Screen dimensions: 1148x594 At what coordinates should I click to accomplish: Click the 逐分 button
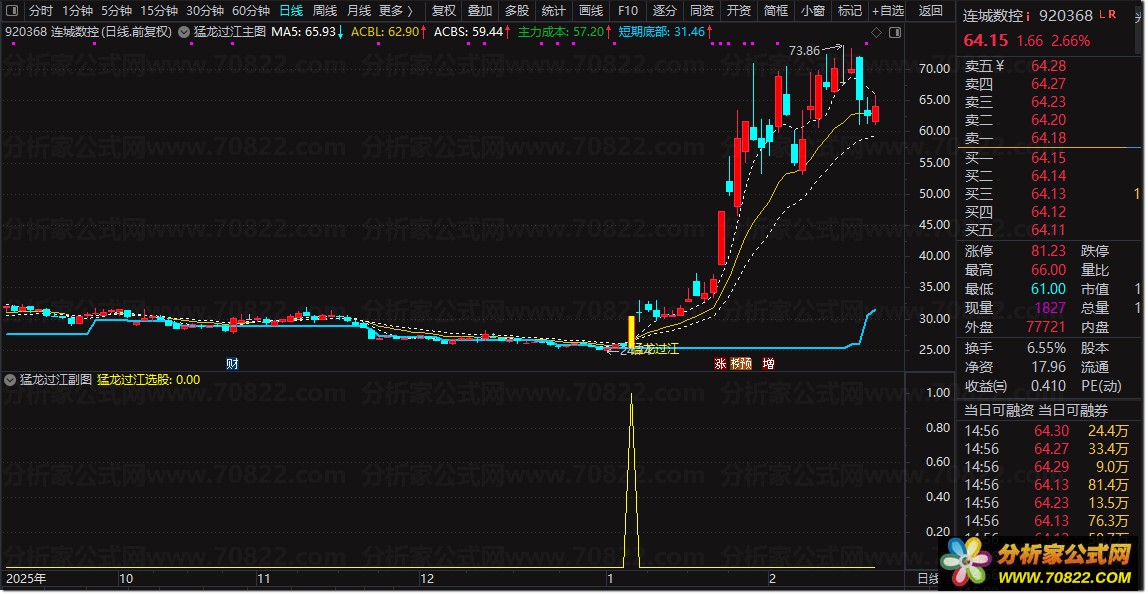664,11
